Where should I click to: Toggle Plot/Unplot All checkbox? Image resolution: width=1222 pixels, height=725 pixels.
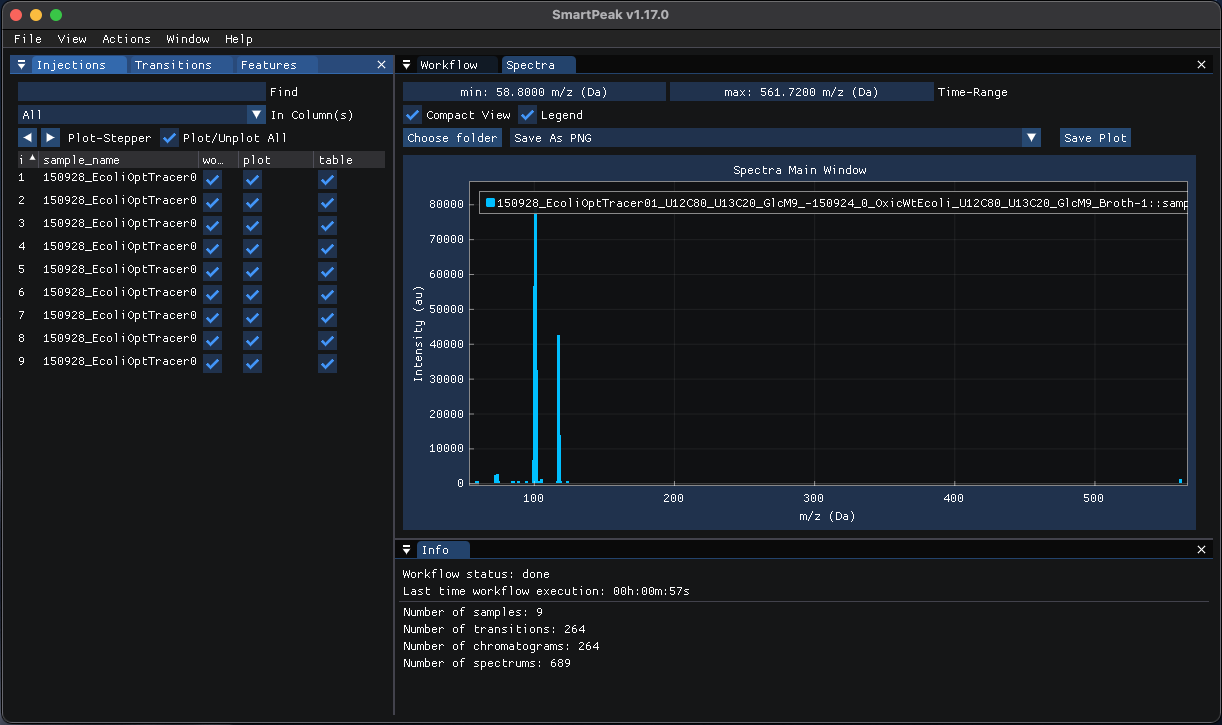[x=170, y=138]
